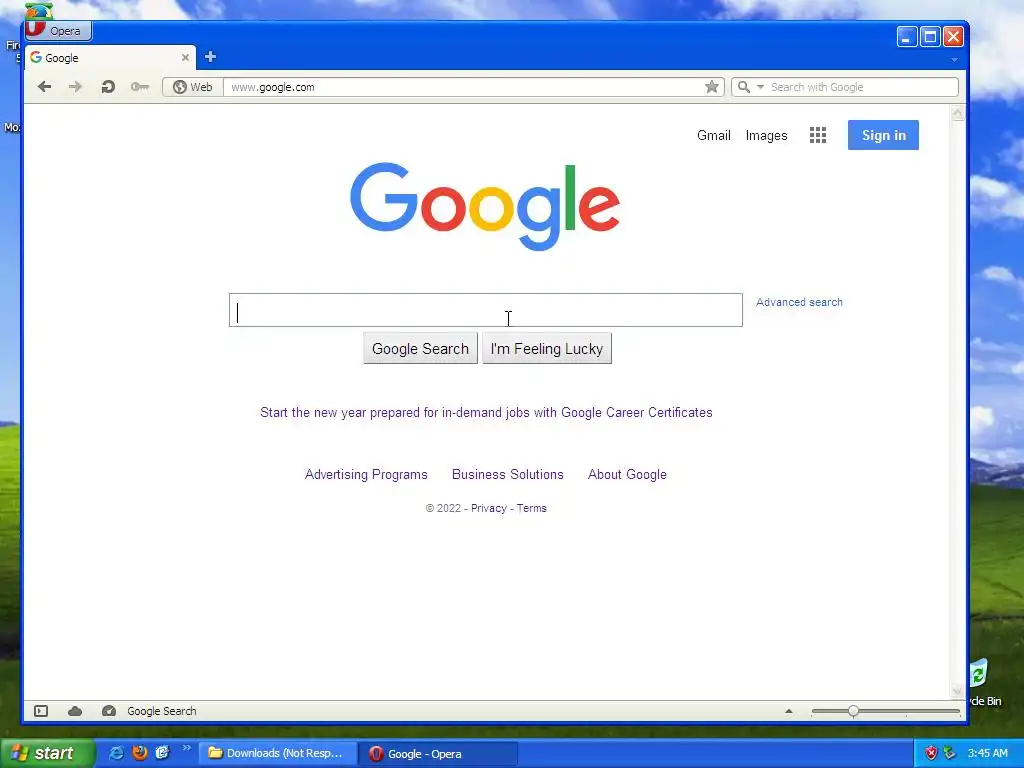Go forward with the forward arrow

(x=76, y=87)
